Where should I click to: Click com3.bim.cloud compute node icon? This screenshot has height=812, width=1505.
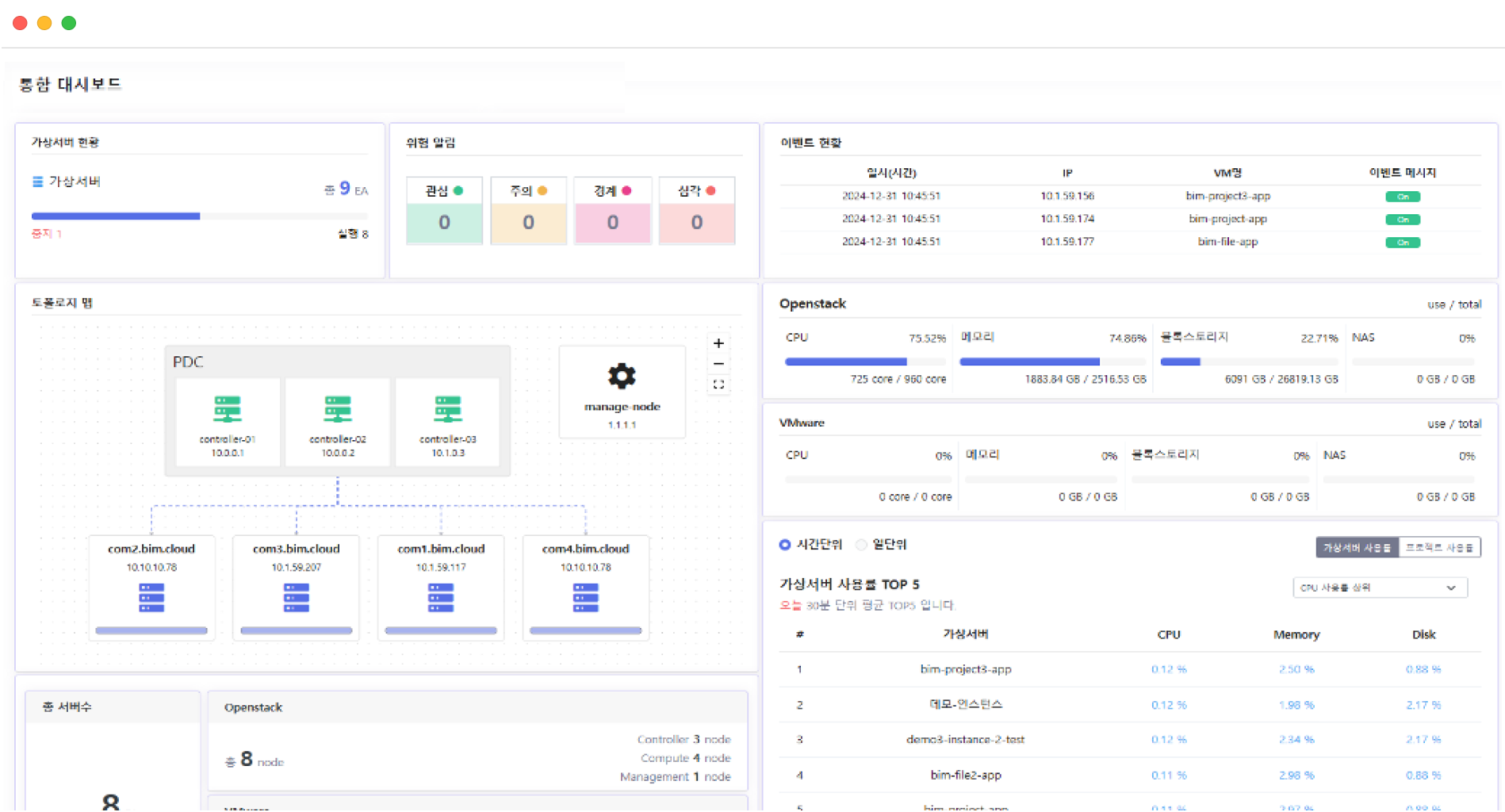click(x=297, y=598)
